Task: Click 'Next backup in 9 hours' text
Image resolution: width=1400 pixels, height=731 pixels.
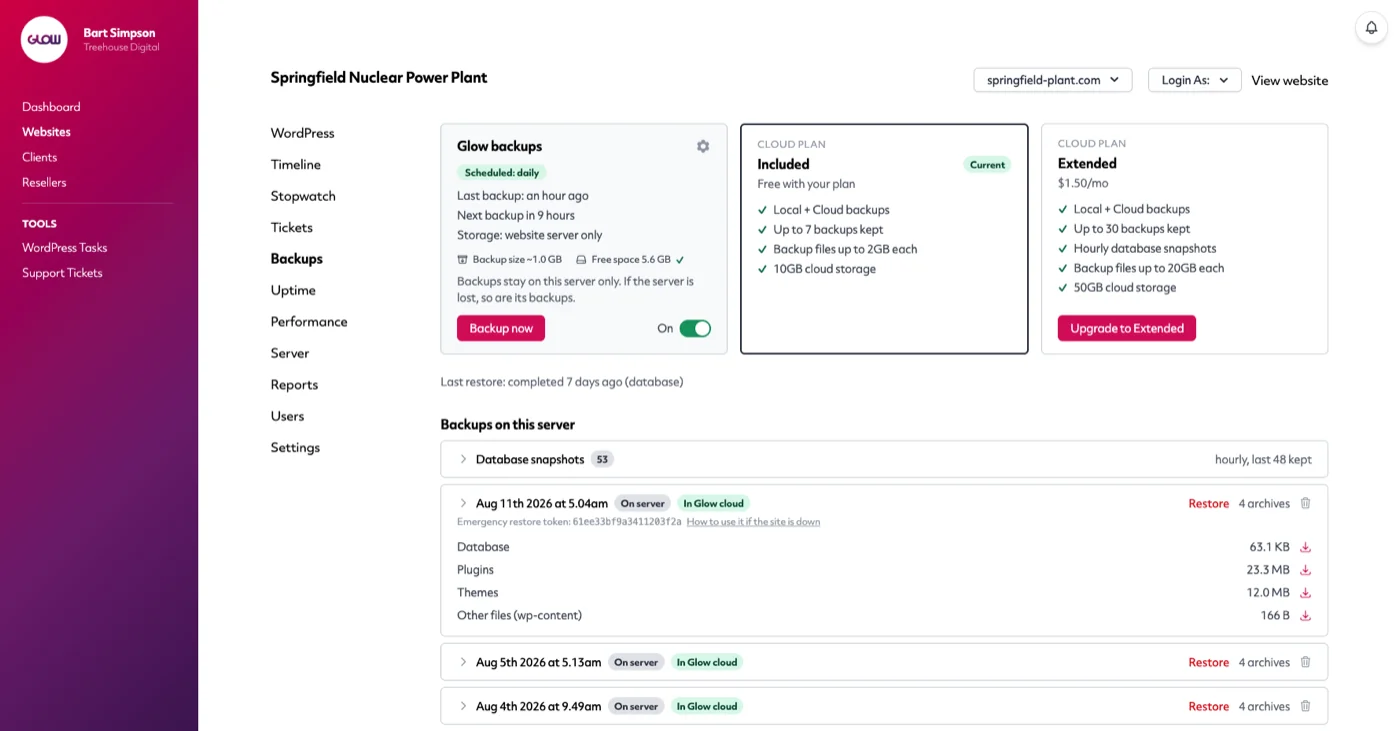Action: click(x=516, y=216)
